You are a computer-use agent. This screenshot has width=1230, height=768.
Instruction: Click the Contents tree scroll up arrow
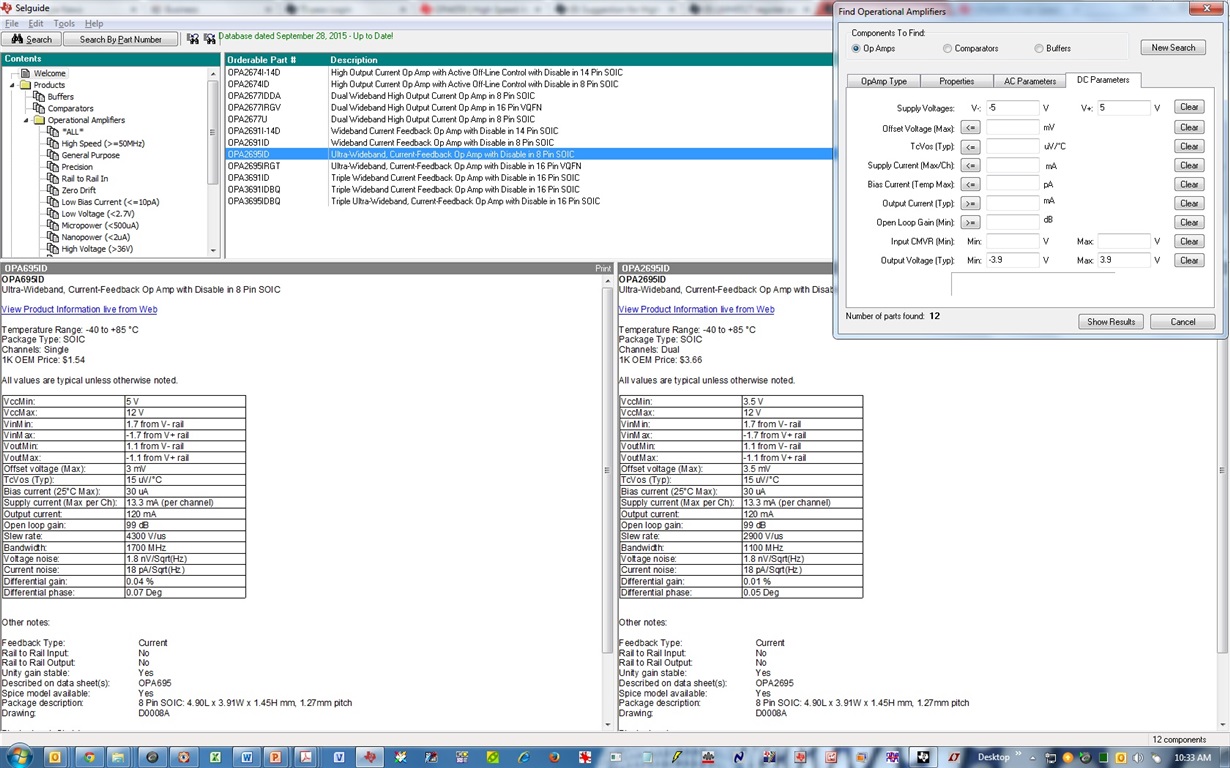coord(212,73)
